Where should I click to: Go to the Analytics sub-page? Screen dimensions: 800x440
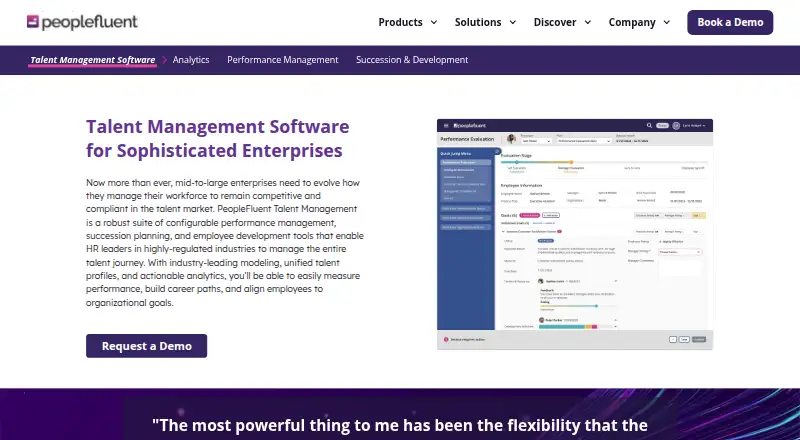pos(191,60)
